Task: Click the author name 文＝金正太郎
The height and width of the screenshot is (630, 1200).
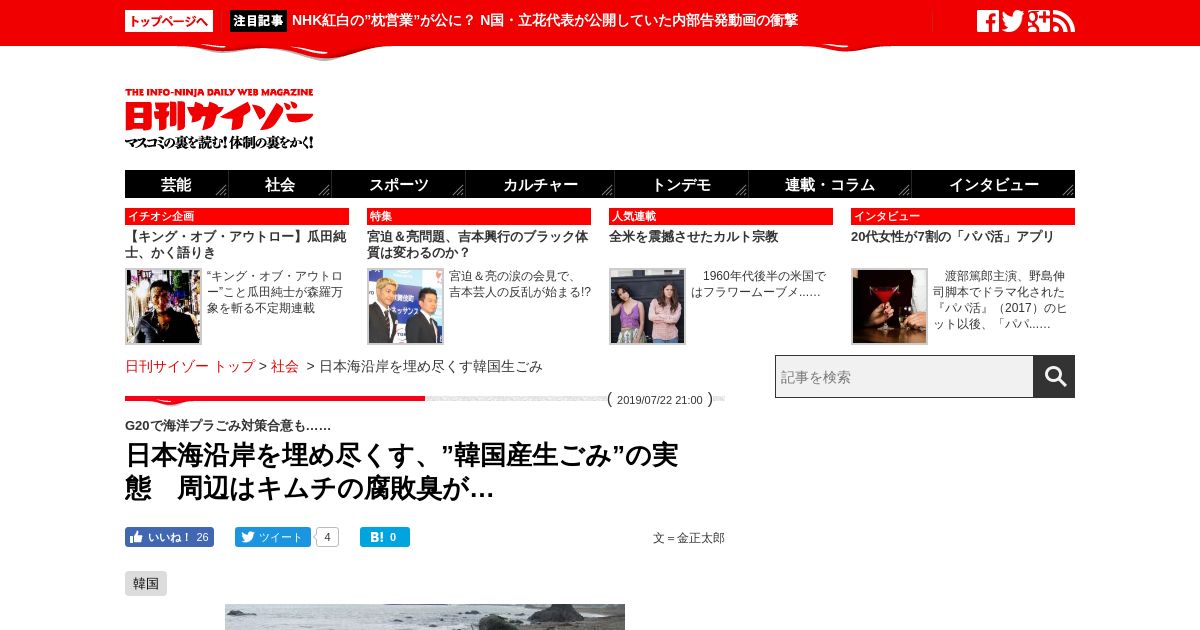Action: (689, 538)
